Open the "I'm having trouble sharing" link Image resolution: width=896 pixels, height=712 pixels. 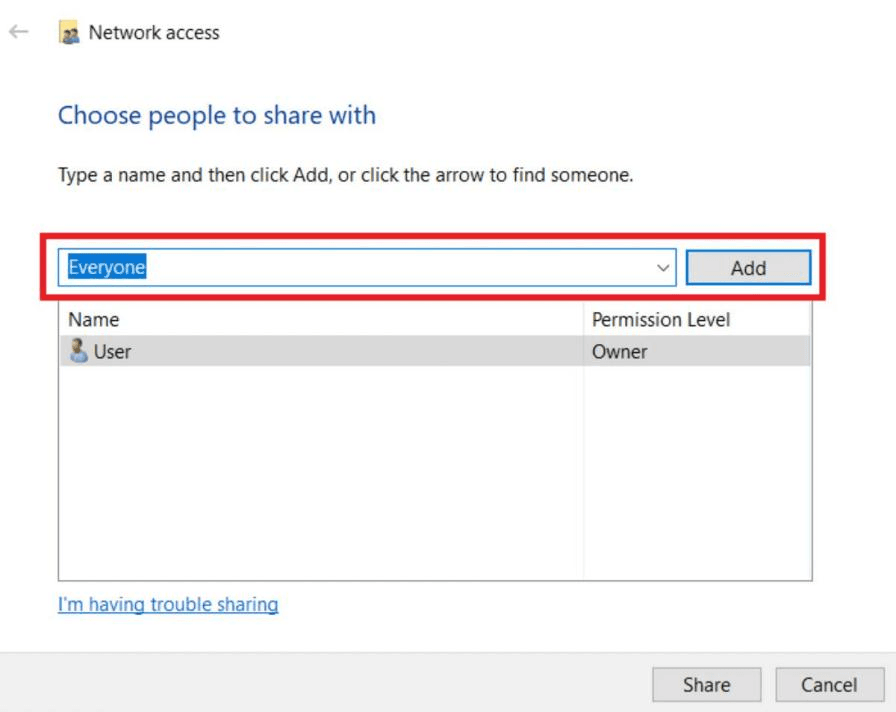coord(168,604)
